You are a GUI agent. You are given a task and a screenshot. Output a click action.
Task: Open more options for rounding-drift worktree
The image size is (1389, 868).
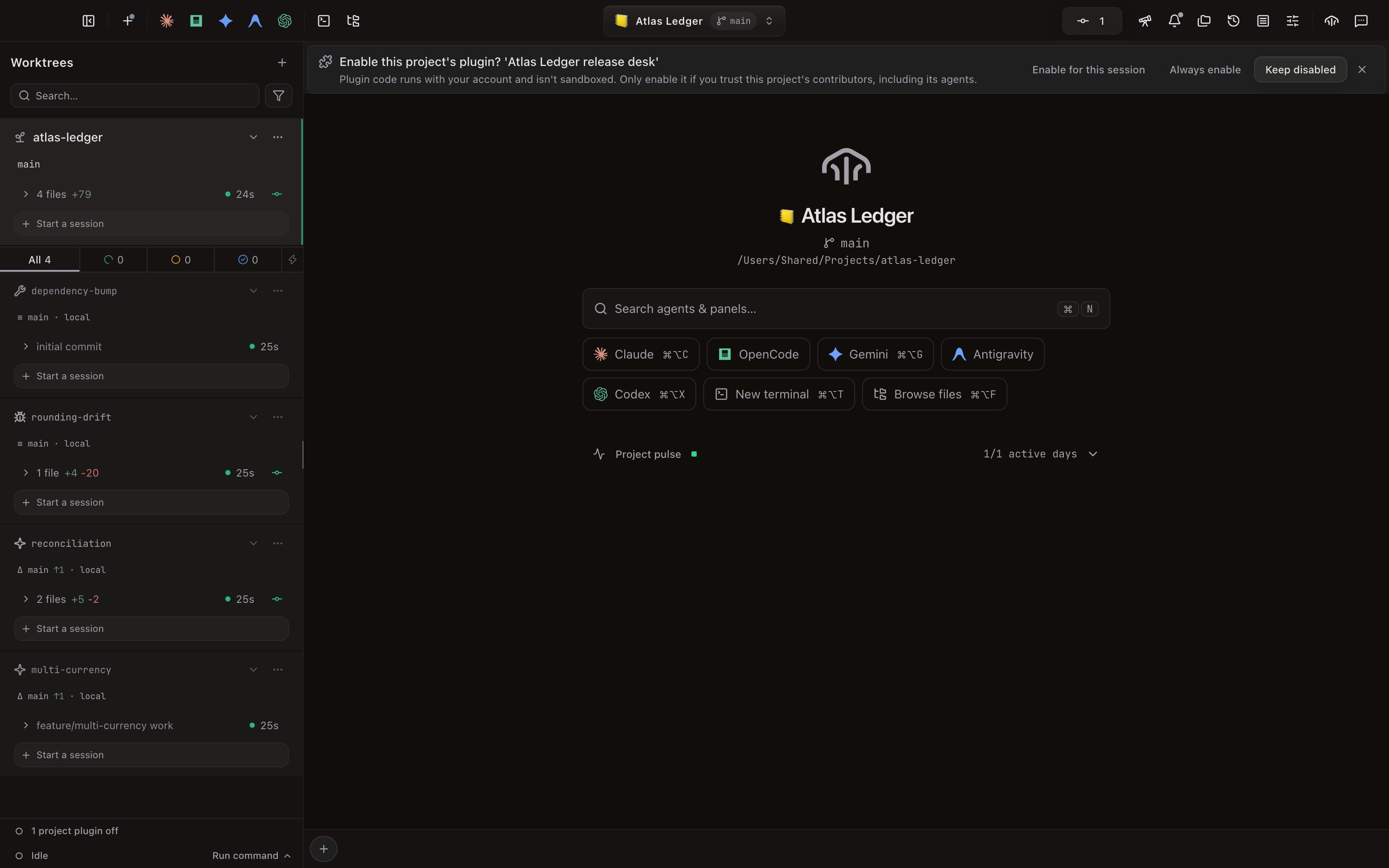pyautogui.click(x=278, y=417)
